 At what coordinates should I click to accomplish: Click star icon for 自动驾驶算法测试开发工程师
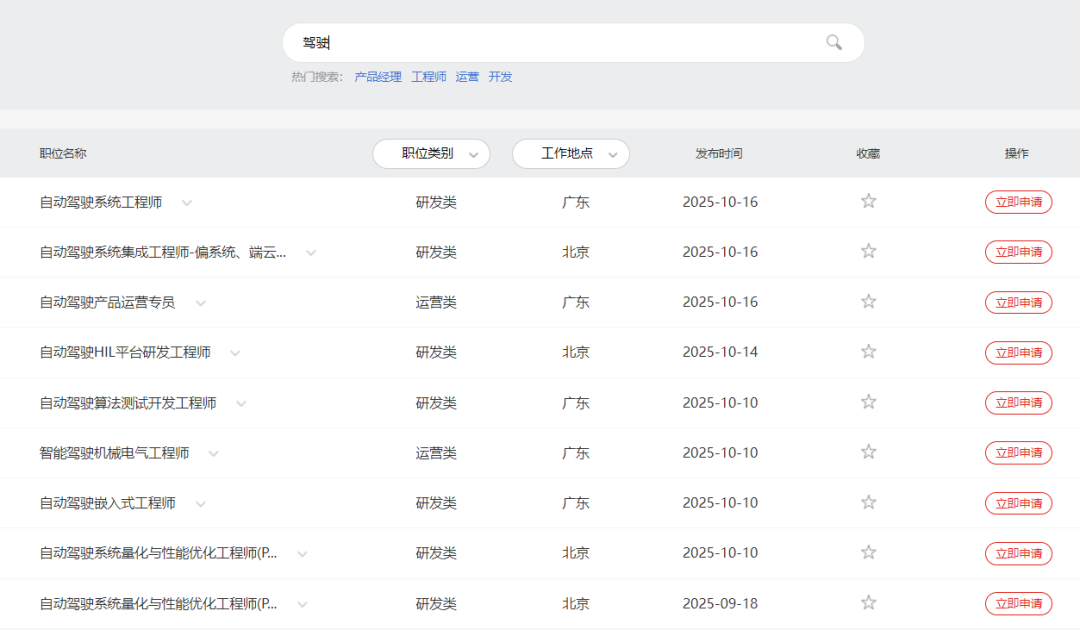coord(868,402)
